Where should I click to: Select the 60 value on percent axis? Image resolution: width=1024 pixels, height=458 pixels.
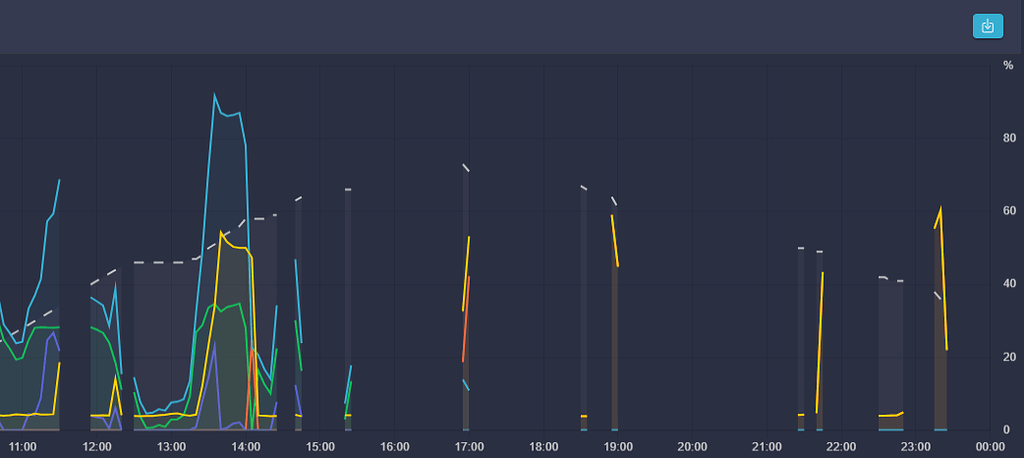coord(1009,211)
